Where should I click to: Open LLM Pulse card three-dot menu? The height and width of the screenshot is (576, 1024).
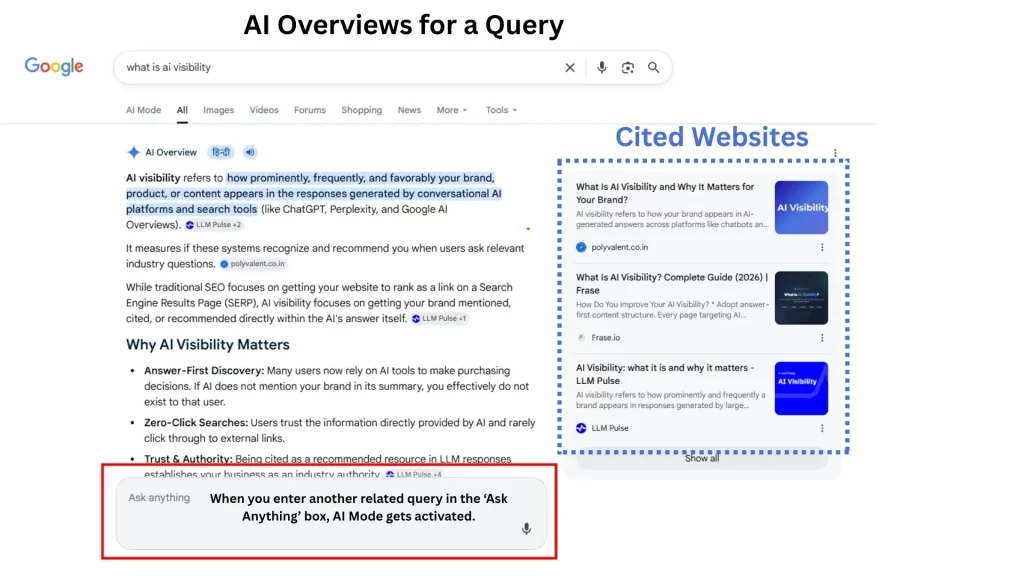[822, 428]
